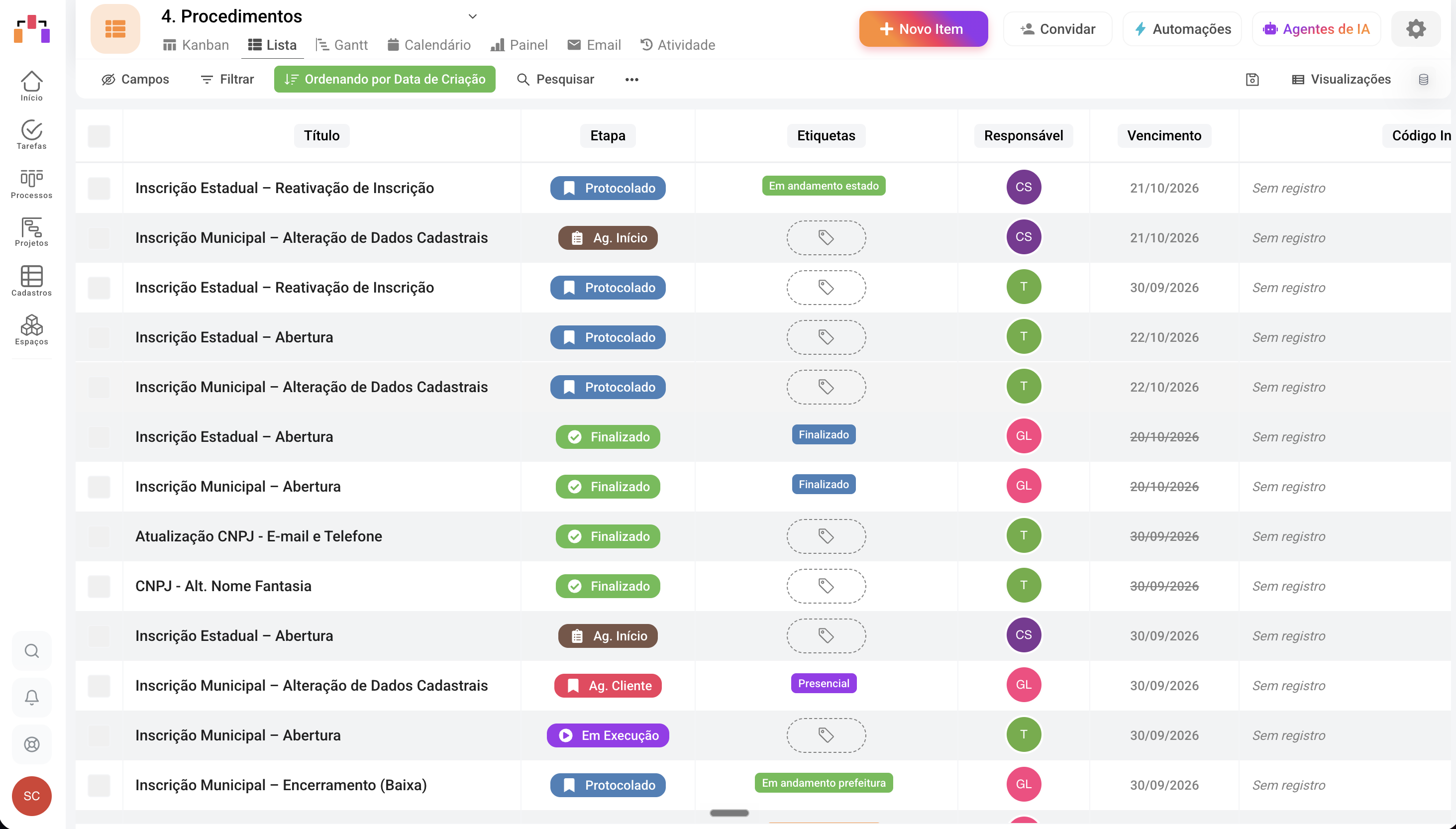Open Em Execução stage dropdown
This screenshot has width=1456, height=829.
click(608, 735)
